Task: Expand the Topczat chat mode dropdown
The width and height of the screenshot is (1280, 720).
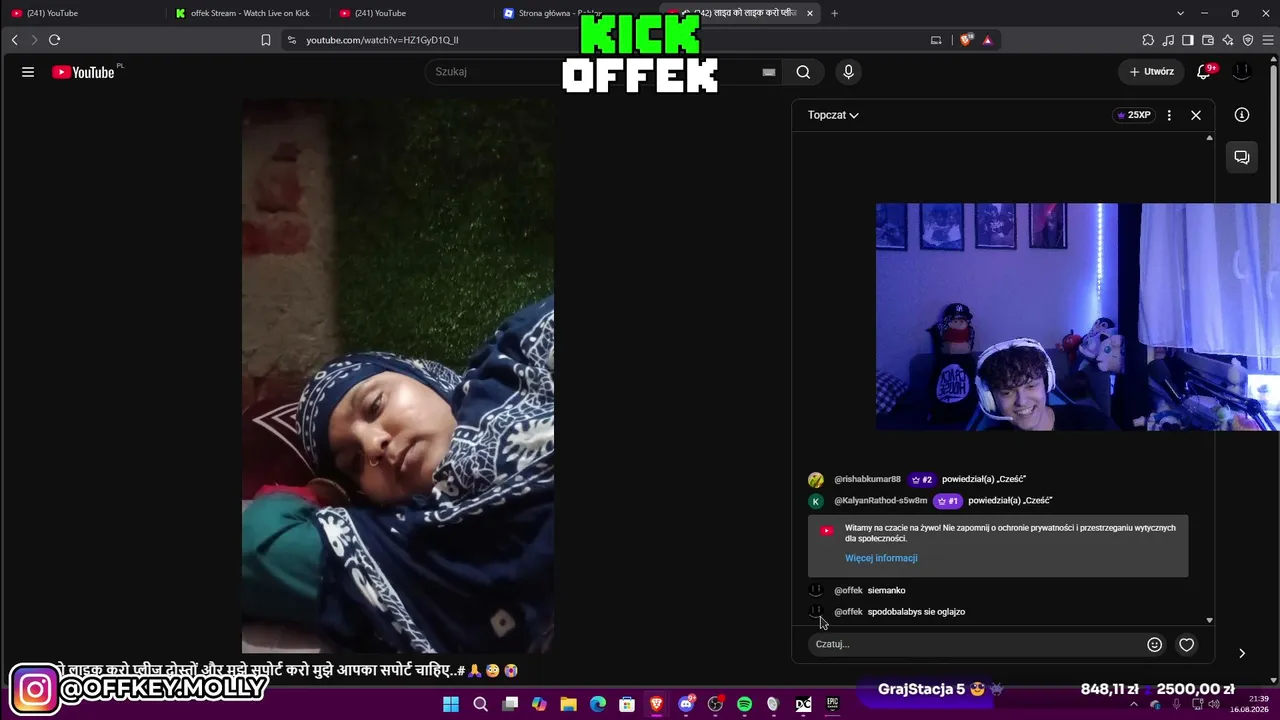Action: coord(833,115)
